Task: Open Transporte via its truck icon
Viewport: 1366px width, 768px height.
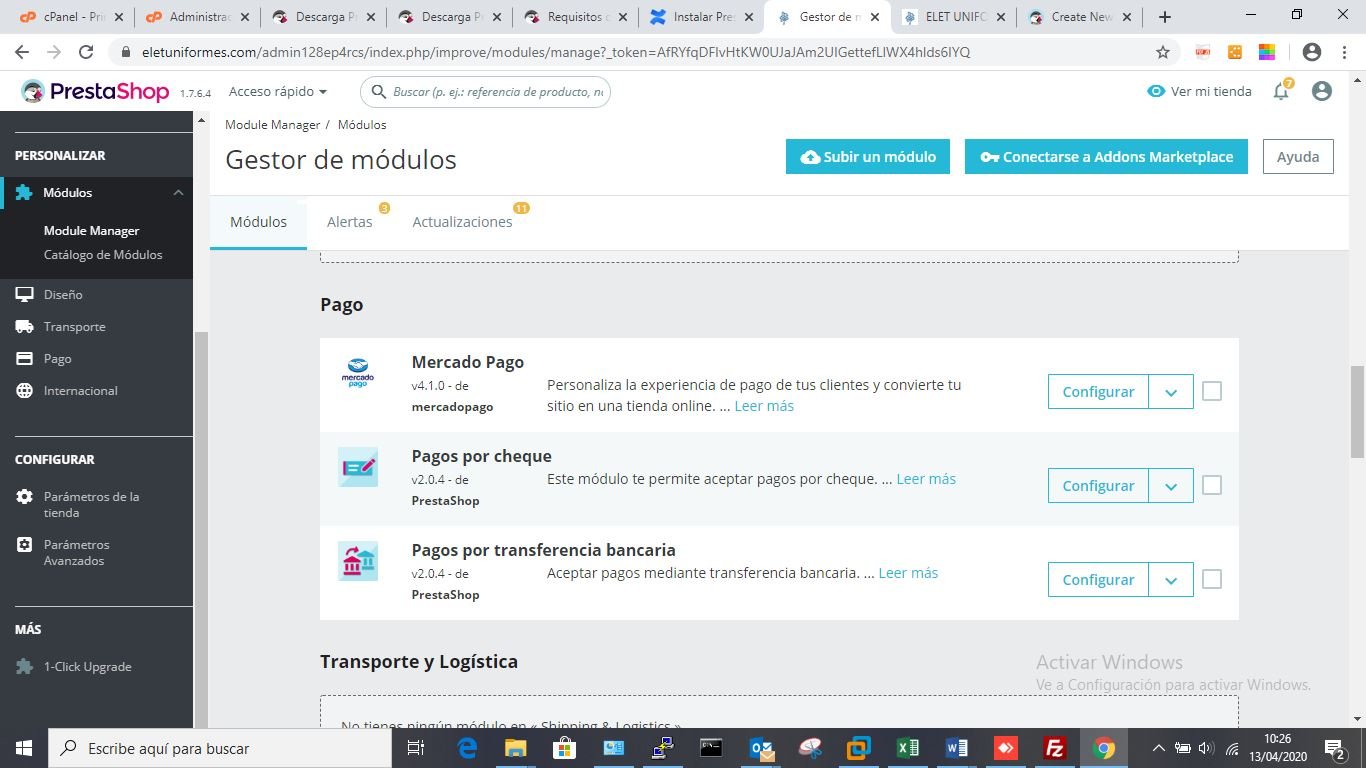Action: [25, 327]
